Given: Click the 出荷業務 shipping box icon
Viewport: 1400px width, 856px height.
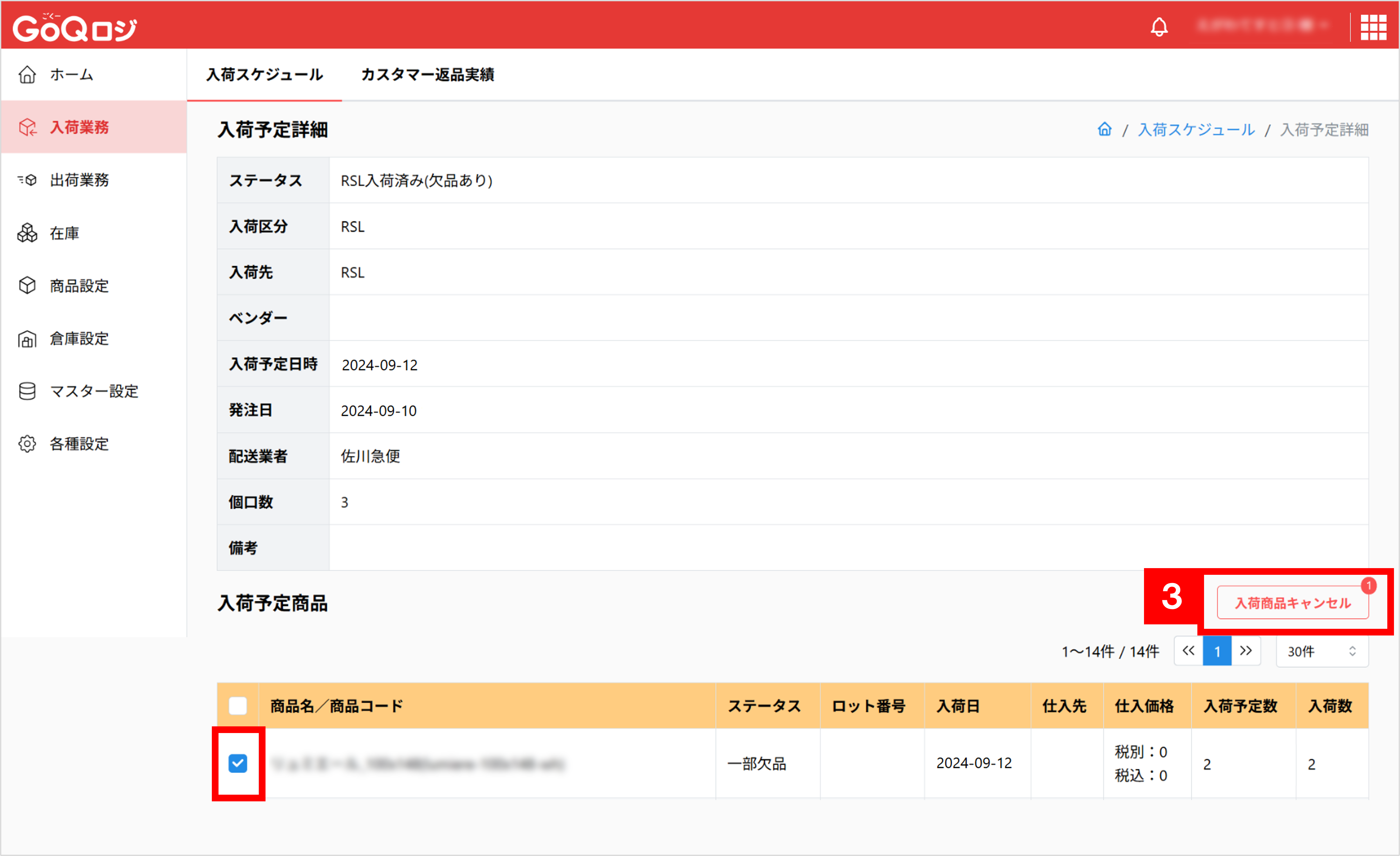Looking at the screenshot, I should (x=27, y=180).
